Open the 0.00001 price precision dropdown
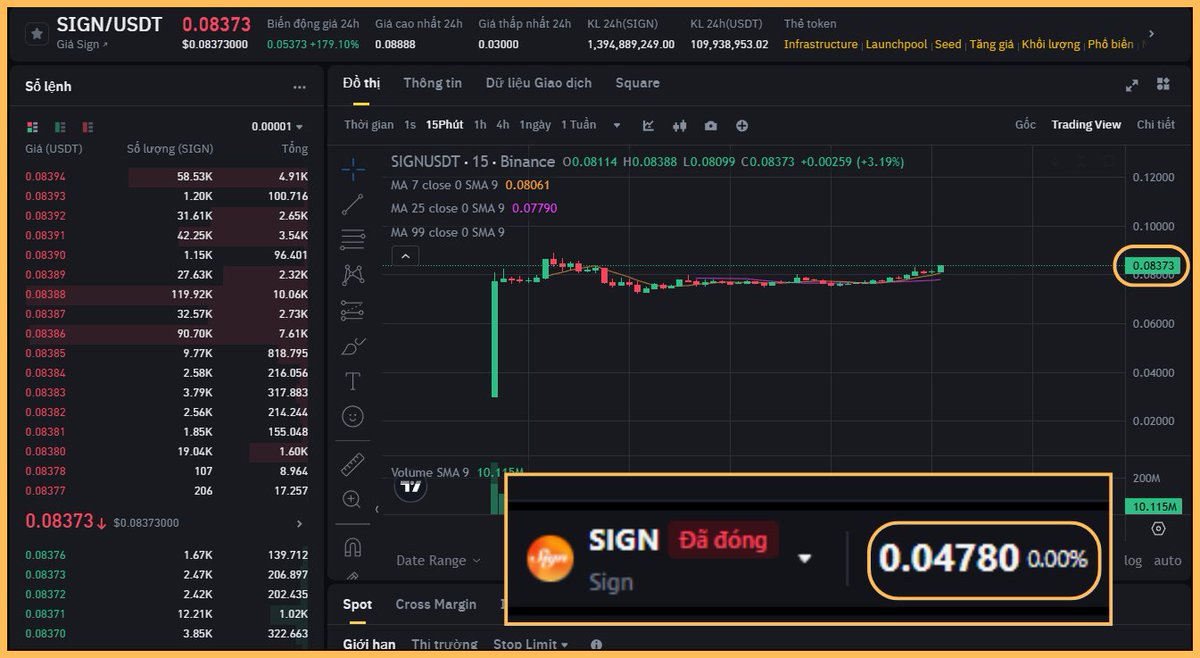 pyautogui.click(x=277, y=127)
